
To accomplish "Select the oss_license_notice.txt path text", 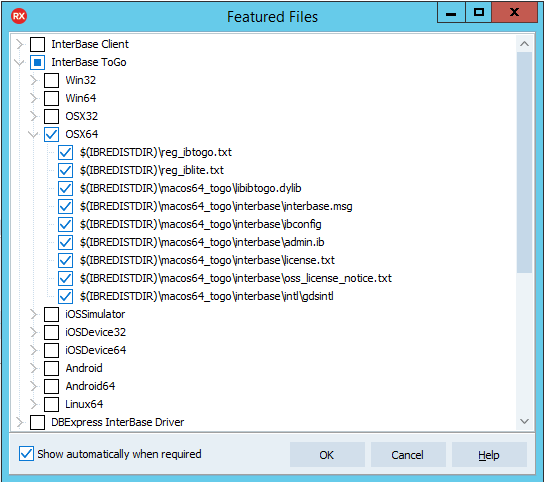I will click(x=236, y=278).
